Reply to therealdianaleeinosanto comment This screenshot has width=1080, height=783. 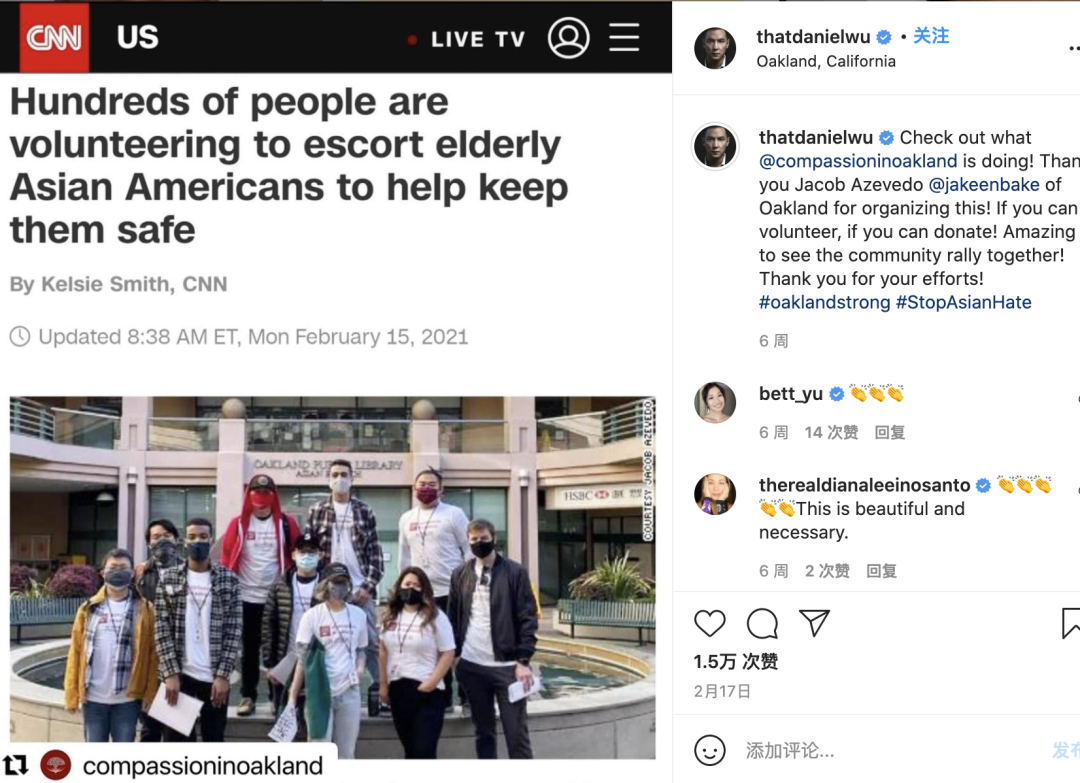881,571
